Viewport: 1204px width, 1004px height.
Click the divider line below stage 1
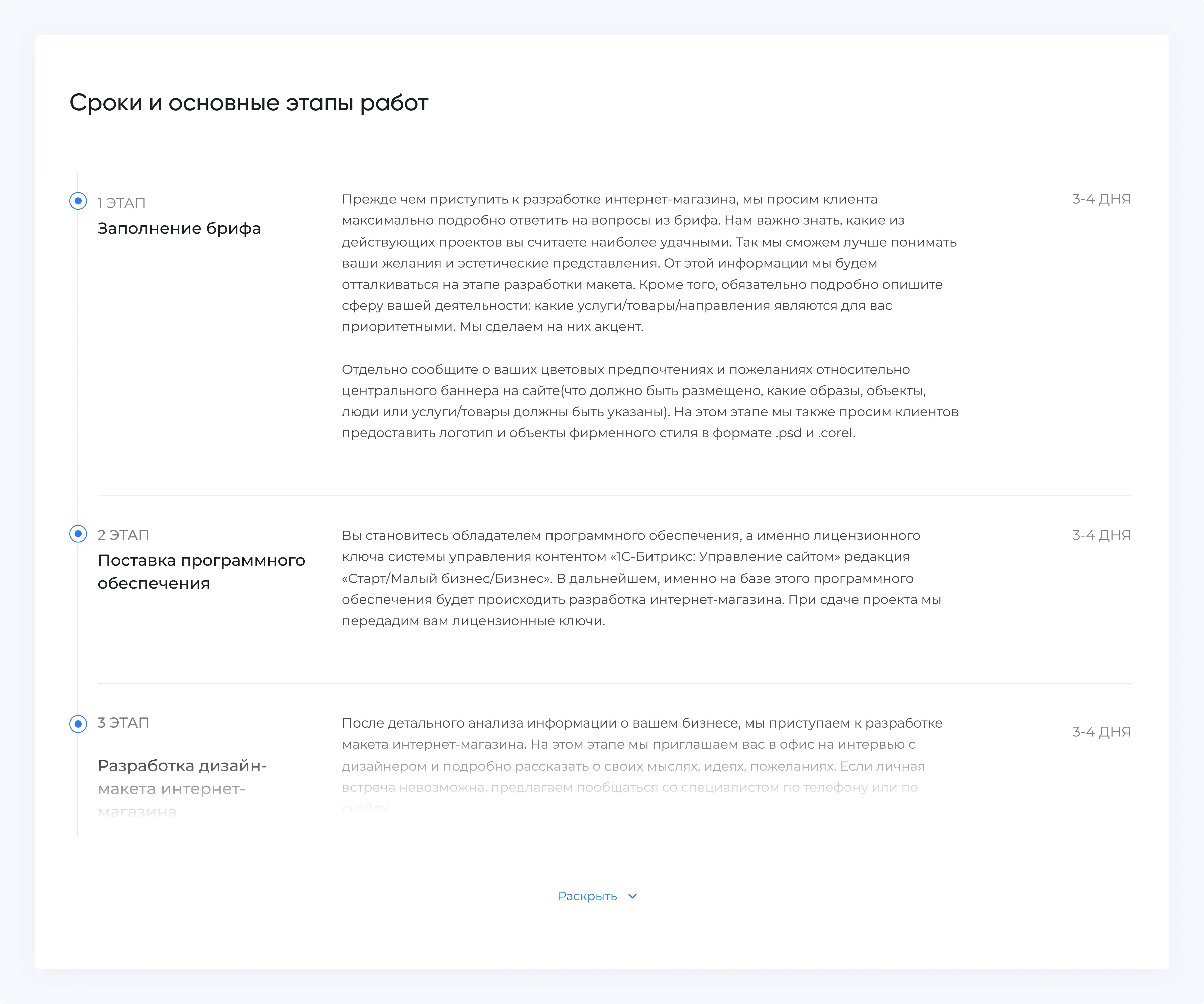613,496
